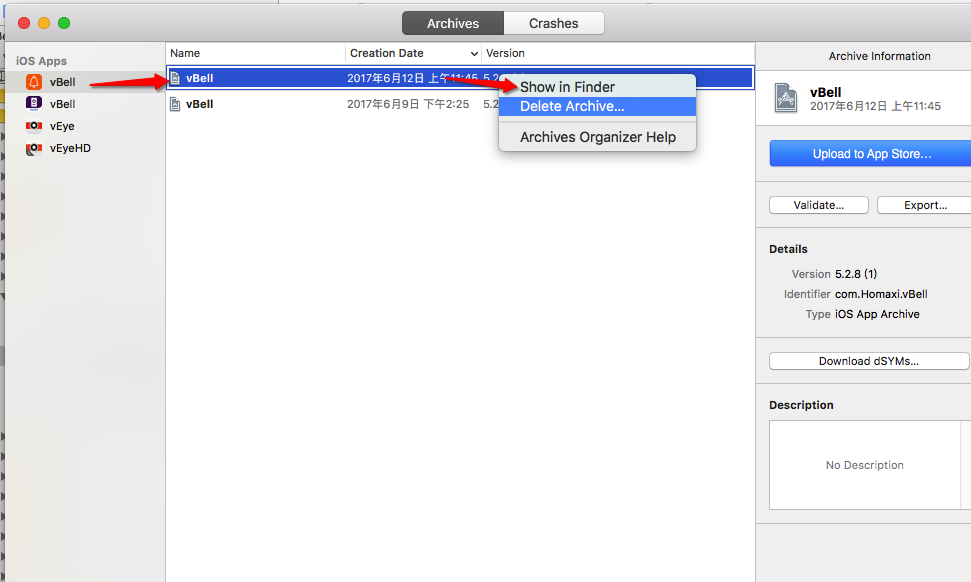Sort by the Name column header
971x582 pixels.
coord(255,53)
